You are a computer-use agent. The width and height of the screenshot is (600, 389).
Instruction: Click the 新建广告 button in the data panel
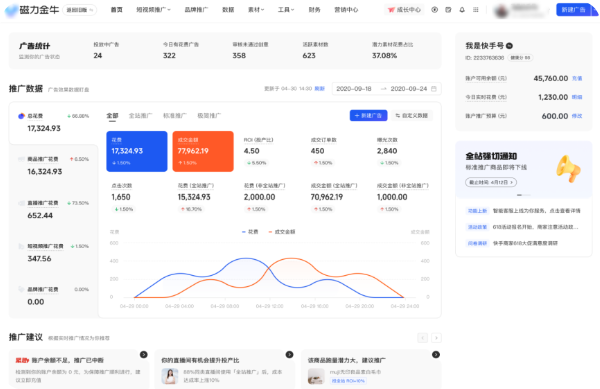click(x=368, y=116)
